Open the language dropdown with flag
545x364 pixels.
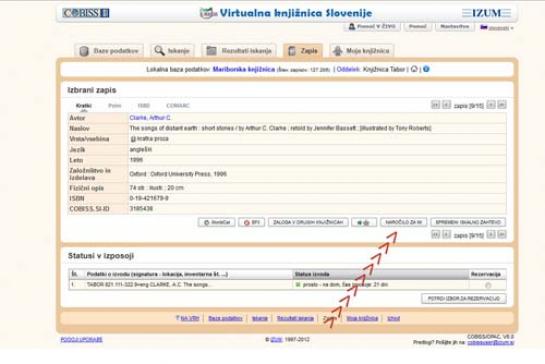pos(497,27)
